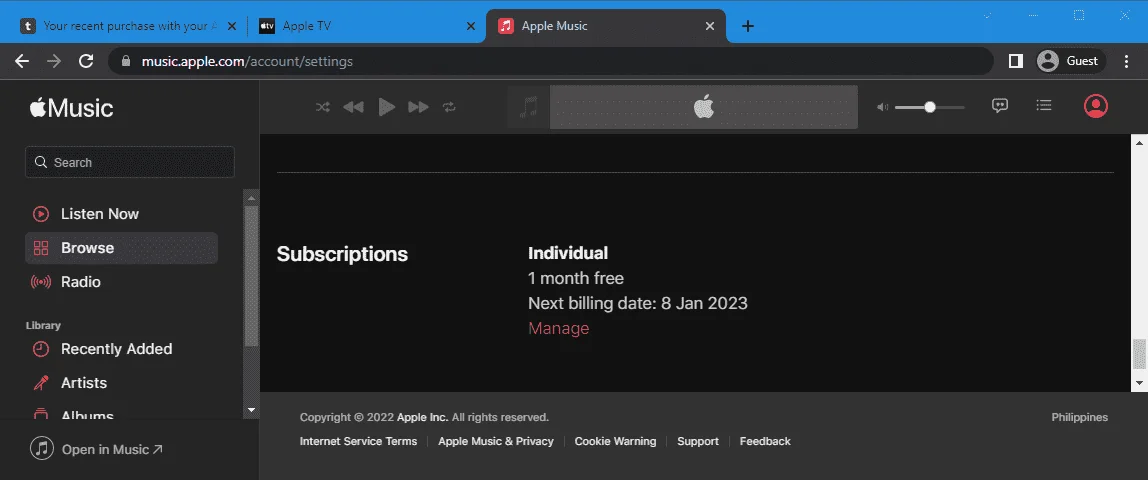View site info lock icon
The height and width of the screenshot is (480, 1148).
pyautogui.click(x=127, y=61)
